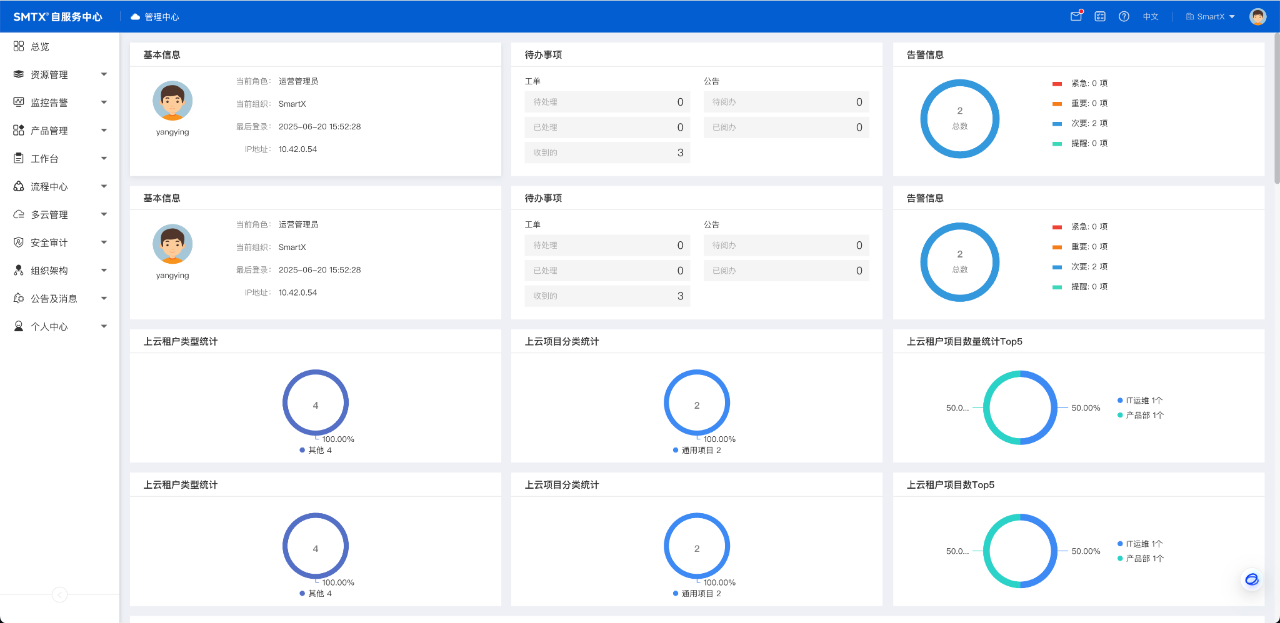Open the help question mark icon
Image resolution: width=1280 pixels, height=623 pixels.
pos(1124,16)
